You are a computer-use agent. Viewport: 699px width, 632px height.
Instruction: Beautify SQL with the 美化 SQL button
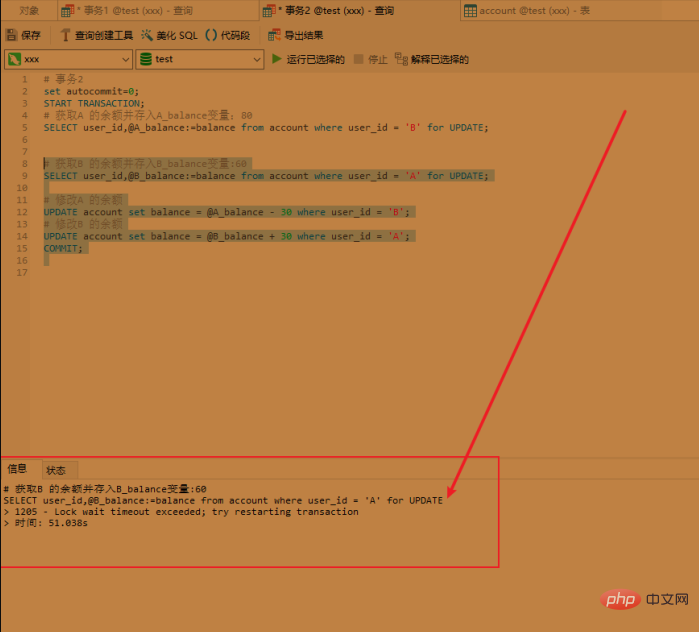pos(169,35)
